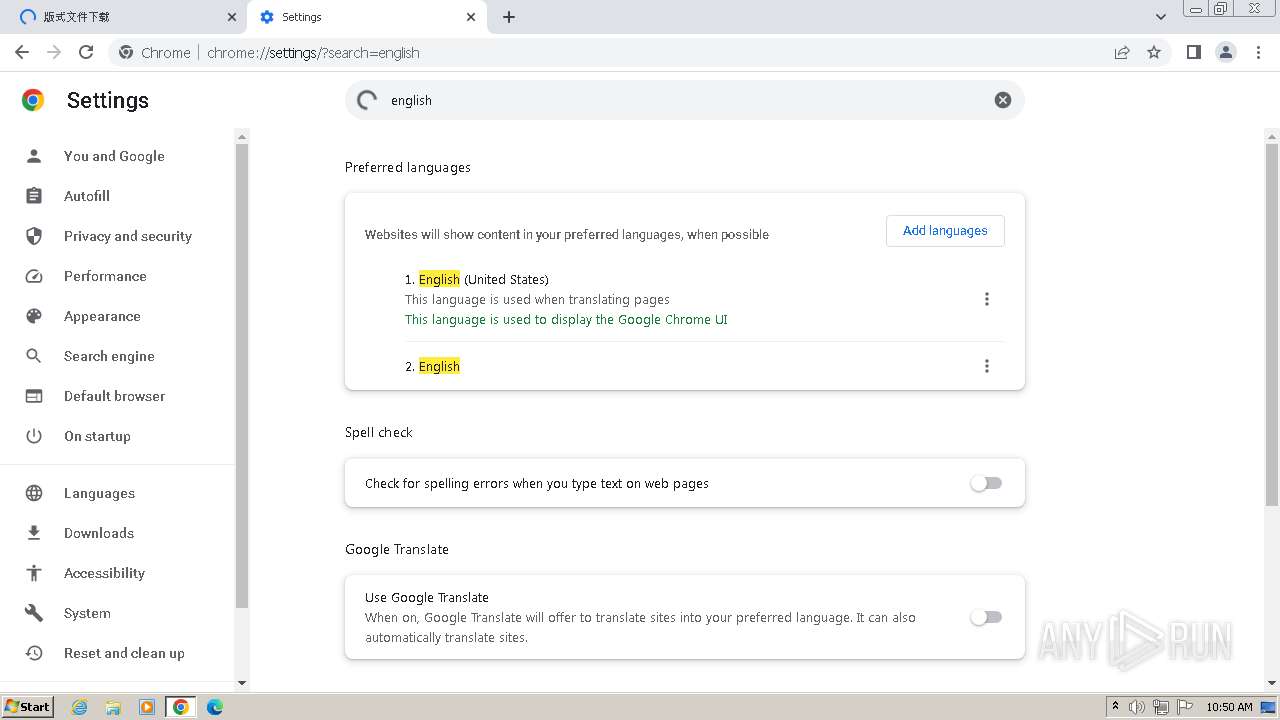Open the new tab plus button
Image resolution: width=1280 pixels, height=720 pixels.
[x=509, y=17]
